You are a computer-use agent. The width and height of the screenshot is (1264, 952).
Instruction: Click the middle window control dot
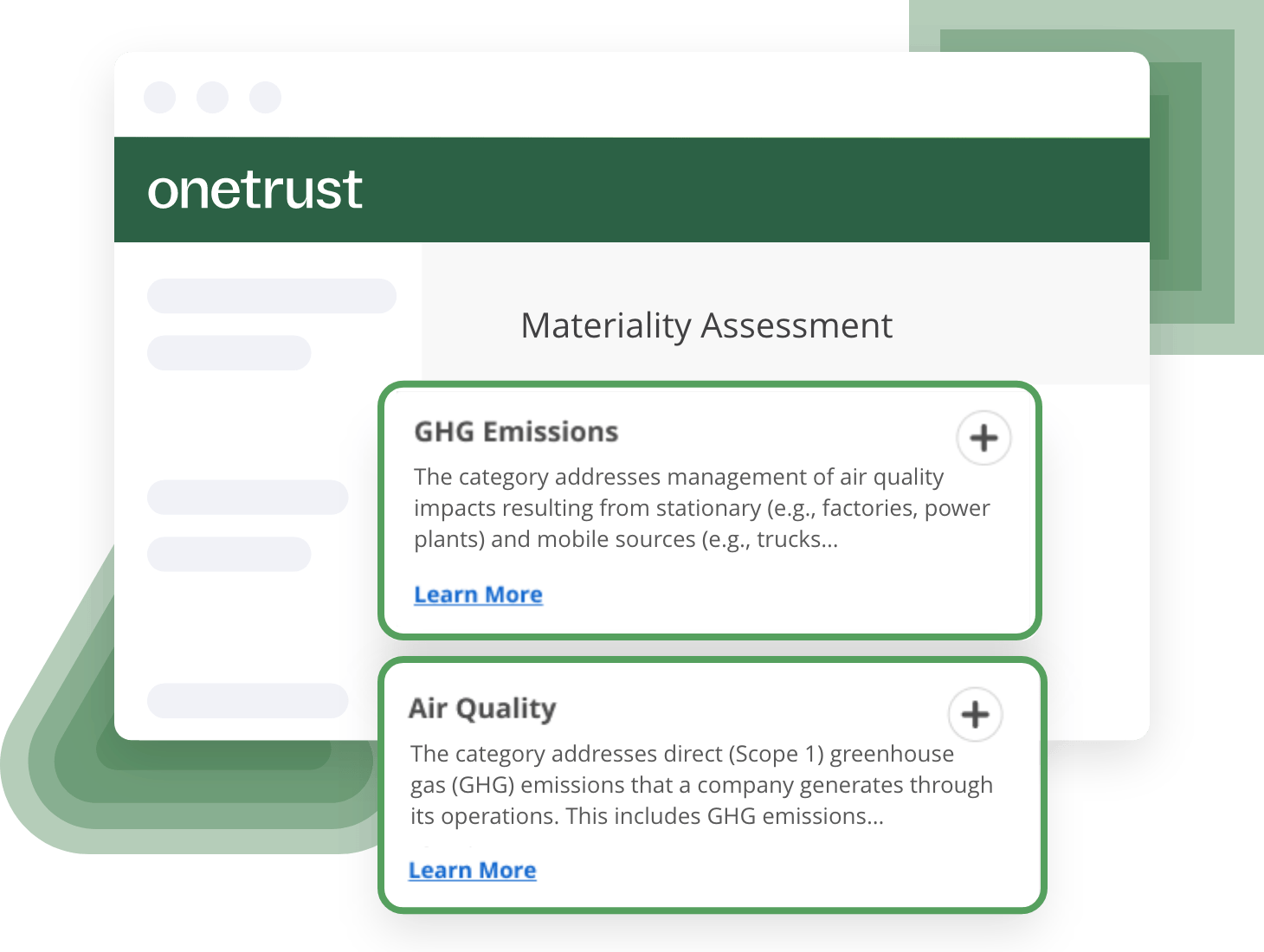coord(212,97)
